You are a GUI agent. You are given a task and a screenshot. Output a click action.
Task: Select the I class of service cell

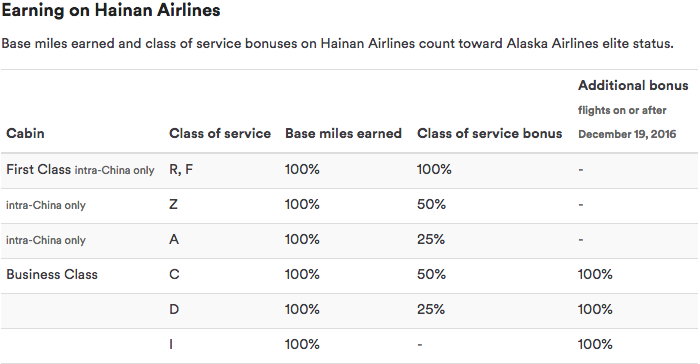(x=171, y=344)
